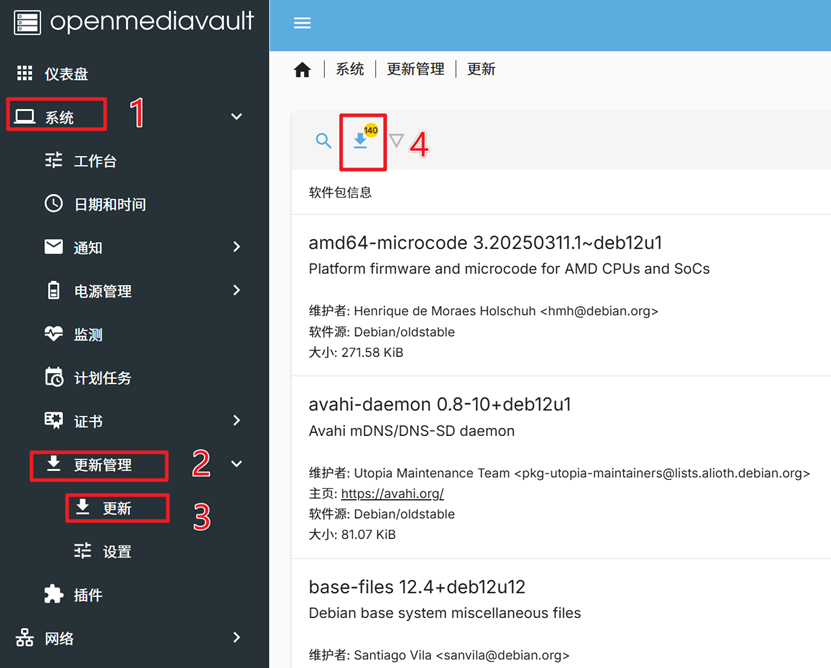Viewport: 831px width, 668px height.
Task: Click 系统 in the breadcrumb
Action: (349, 68)
